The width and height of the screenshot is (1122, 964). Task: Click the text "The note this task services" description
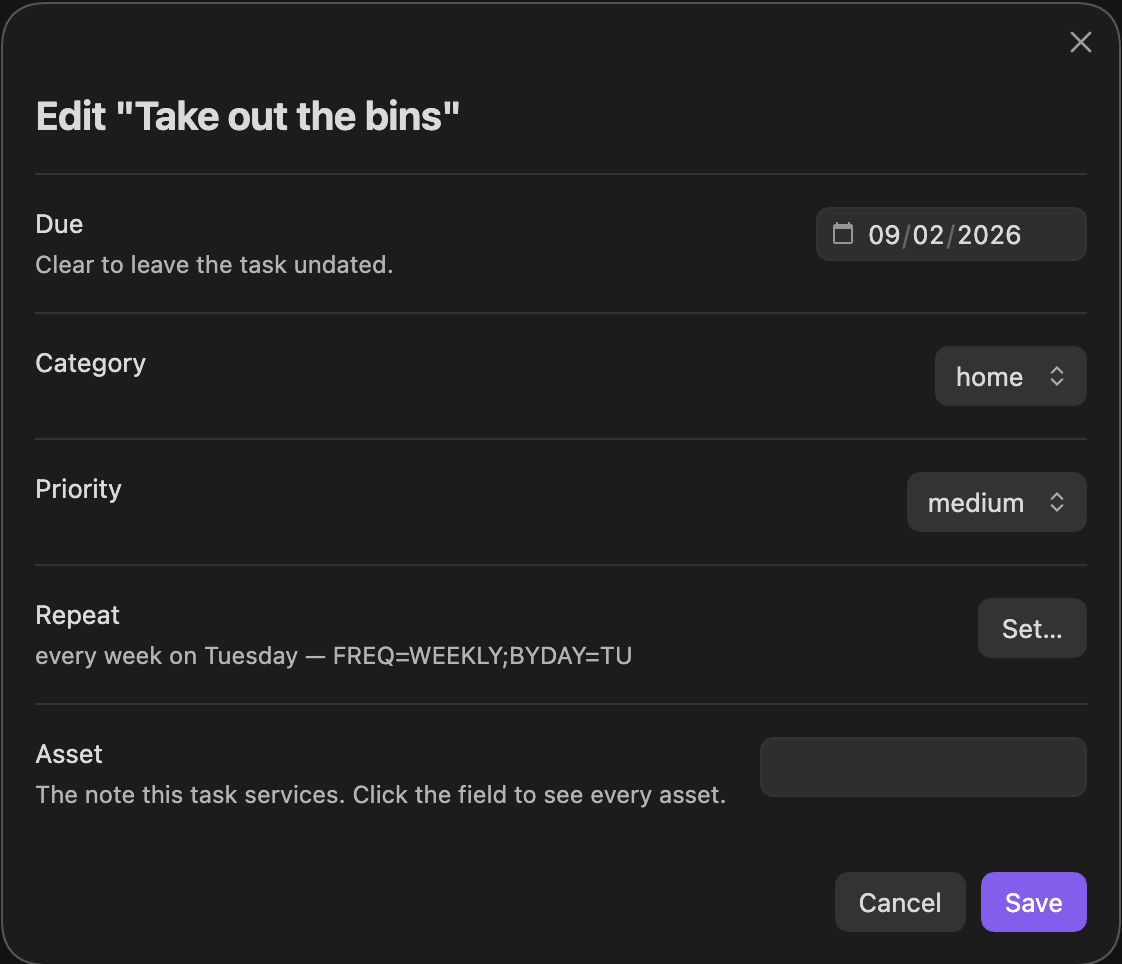tap(381, 794)
